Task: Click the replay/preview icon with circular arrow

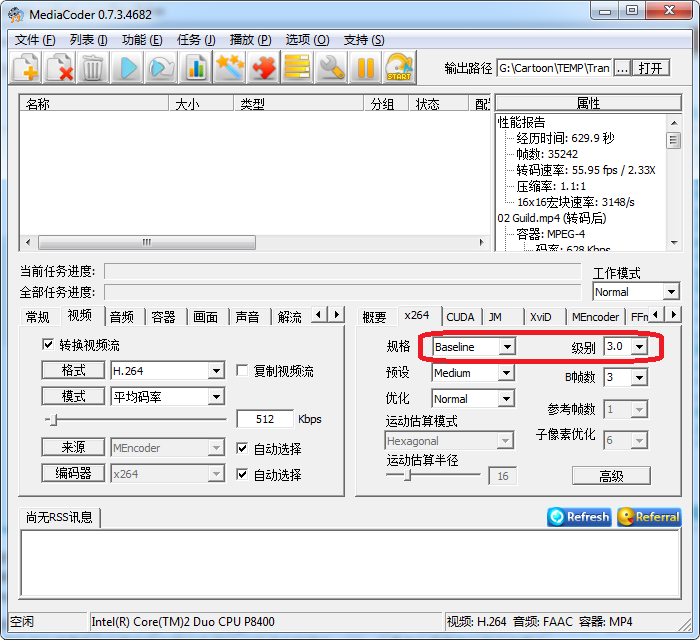Action: point(162,68)
